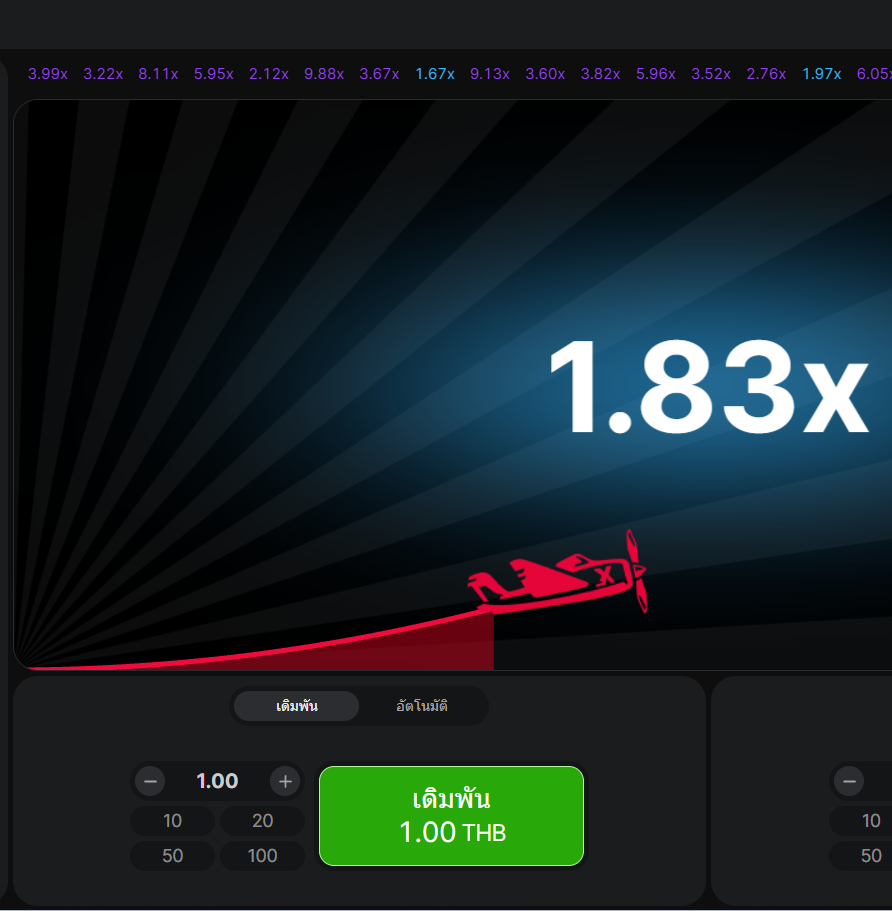Screen dimensions: 892x911
Task: Decrease the 1.00 bet with minus button
Action: pos(150,781)
